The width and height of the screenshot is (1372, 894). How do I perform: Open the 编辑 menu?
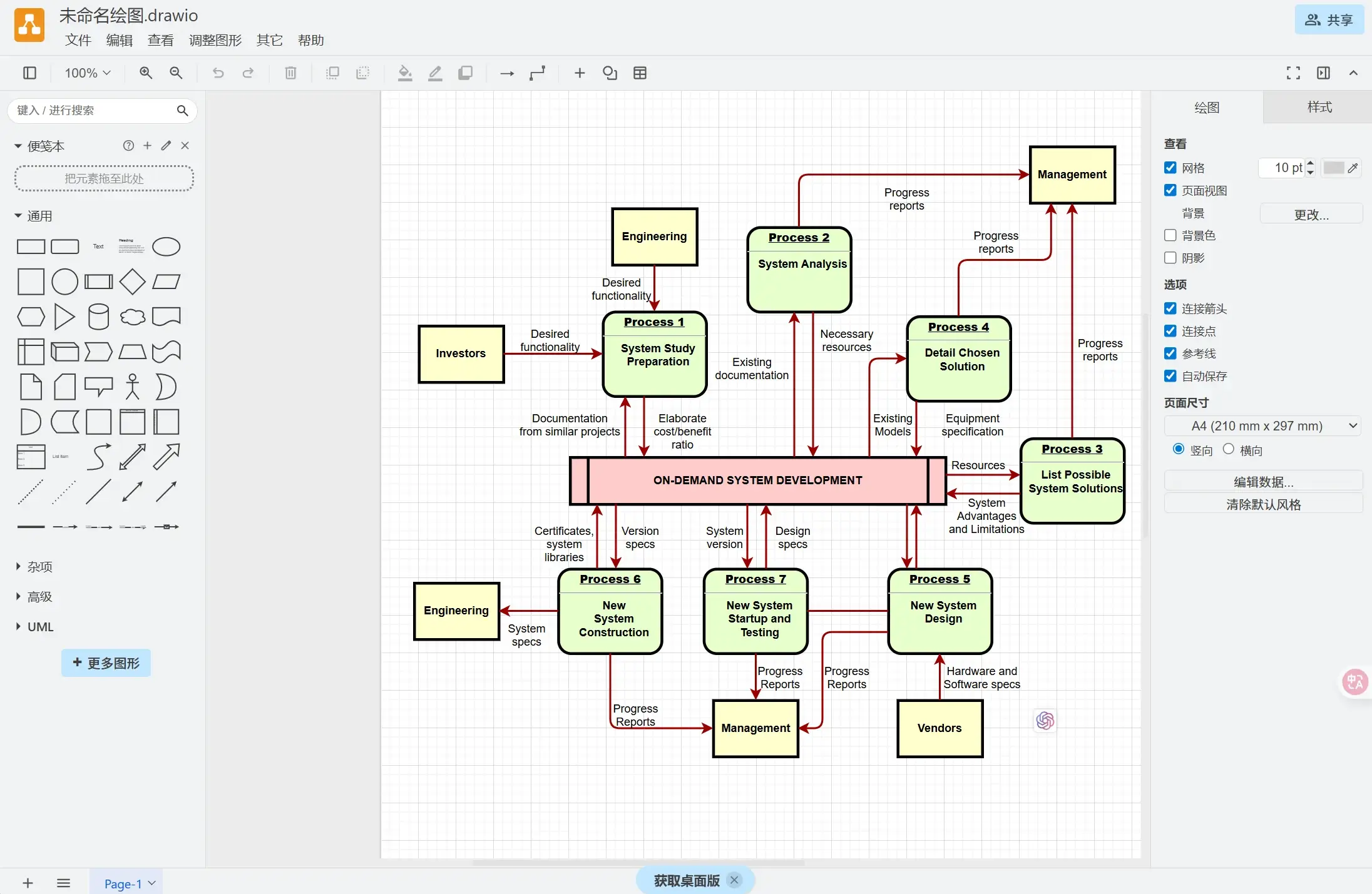click(x=120, y=40)
